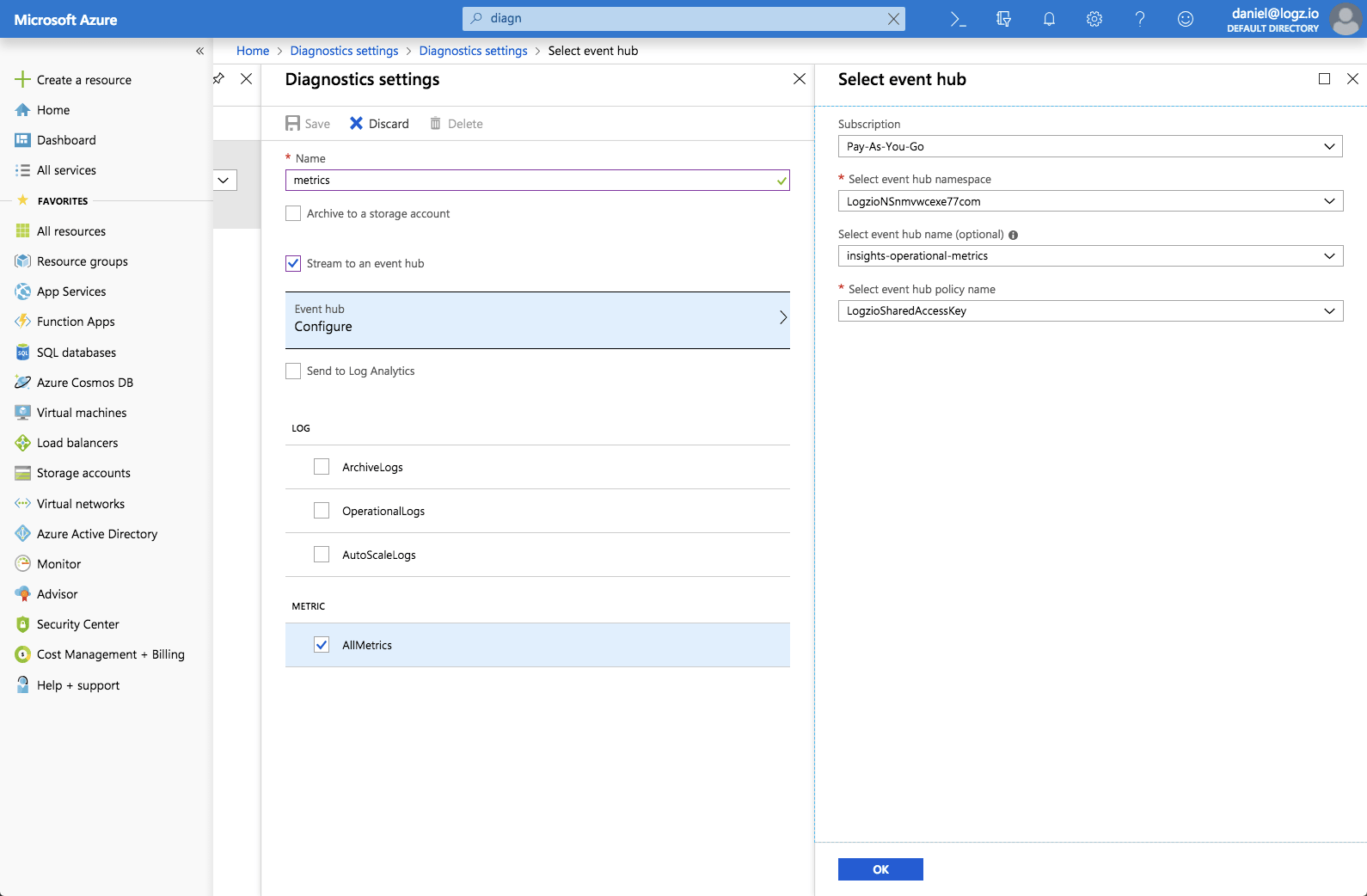The image size is (1367, 896).
Task: Pin the background blade with pin icon
Action: point(219,78)
